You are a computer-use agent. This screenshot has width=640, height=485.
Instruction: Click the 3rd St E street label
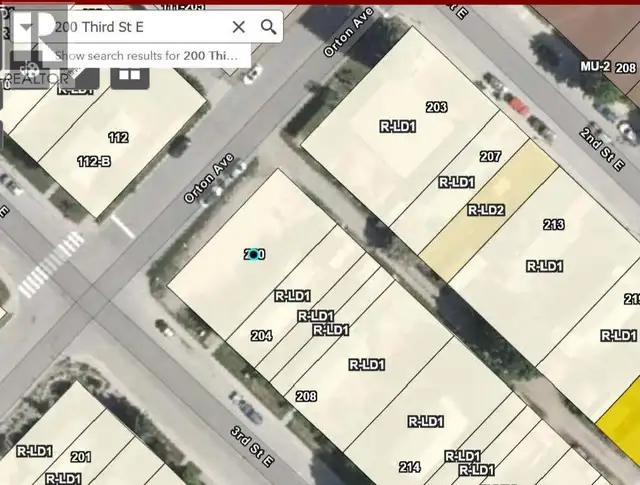[252, 447]
